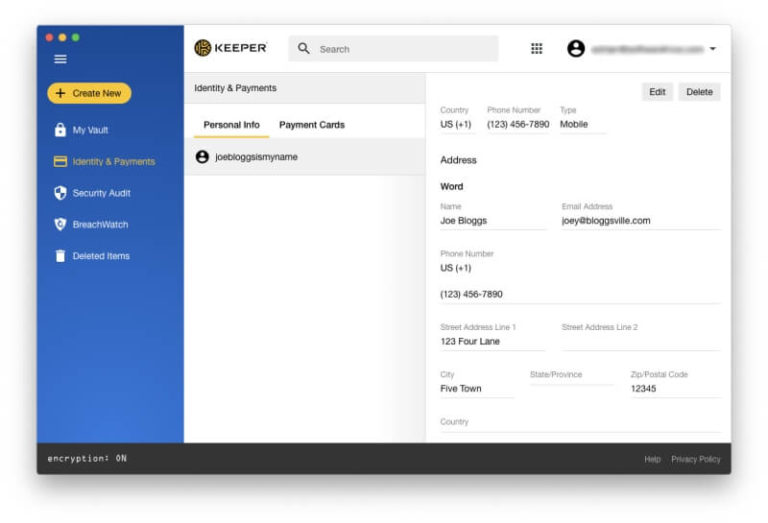Viewport: 768px width, 523px height.
Task: Switch to the Payment Cards tab
Action: (312, 125)
